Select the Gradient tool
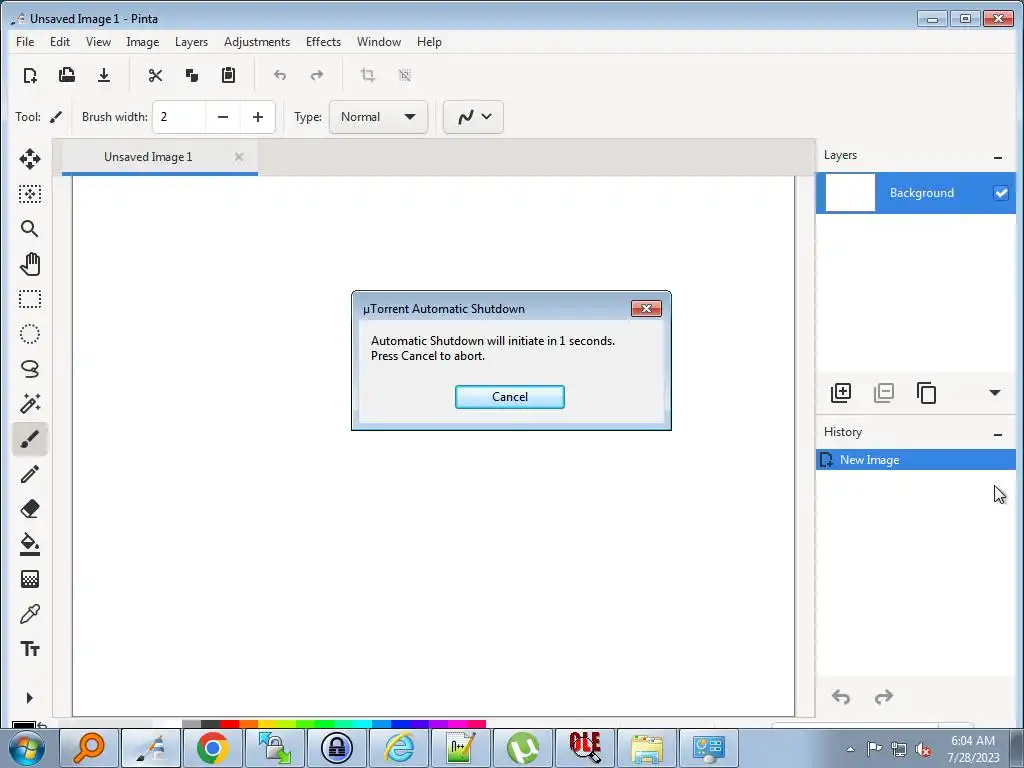Viewport: 1024px width, 768px height. 30,579
